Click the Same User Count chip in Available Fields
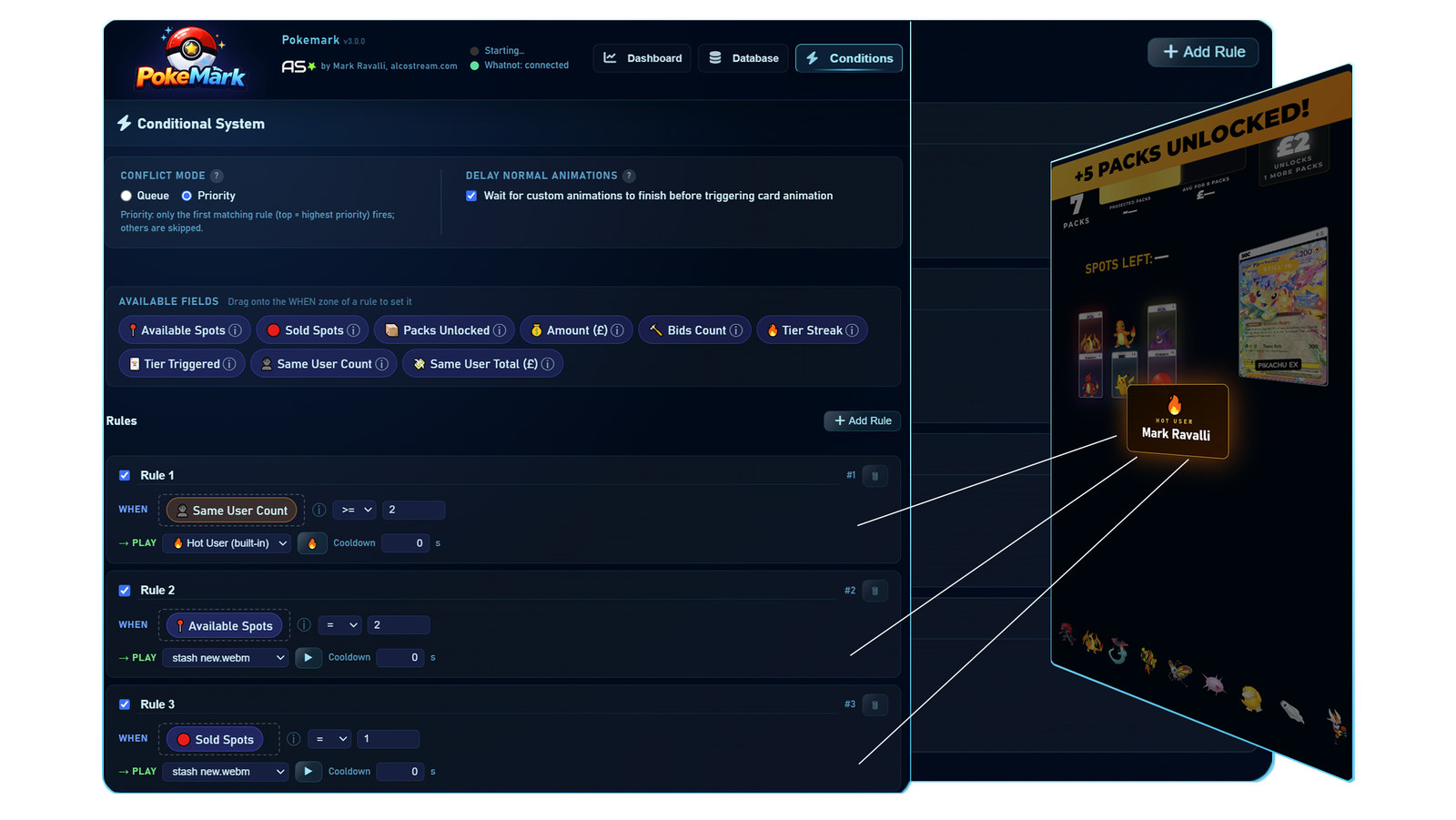 (x=323, y=364)
